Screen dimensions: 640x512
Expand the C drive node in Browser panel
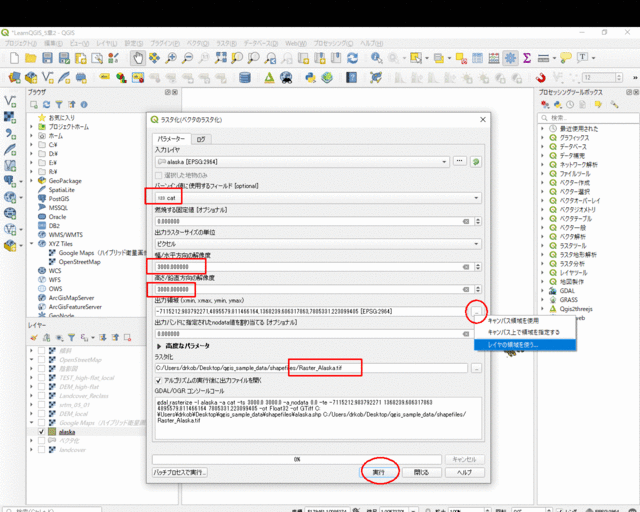click(31, 145)
